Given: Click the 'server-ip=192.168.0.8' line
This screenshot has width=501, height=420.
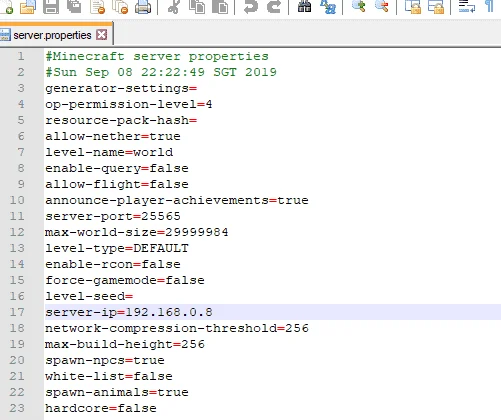Looking at the screenshot, I should [x=129, y=312].
